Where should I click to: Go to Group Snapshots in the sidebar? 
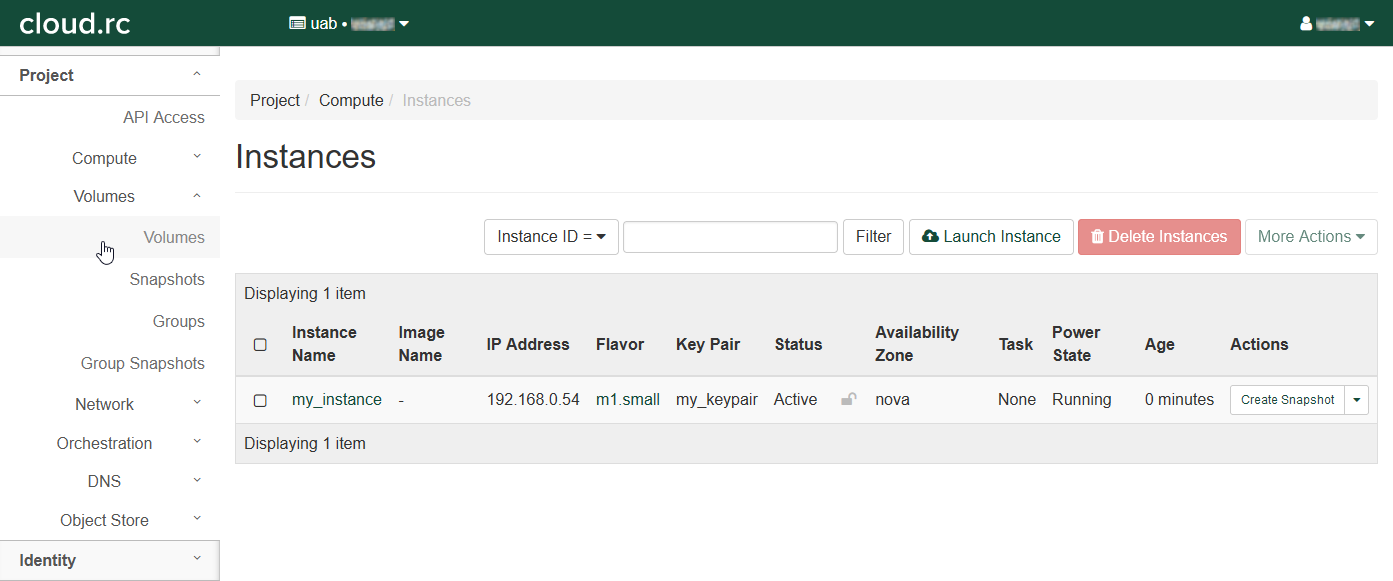(x=142, y=363)
